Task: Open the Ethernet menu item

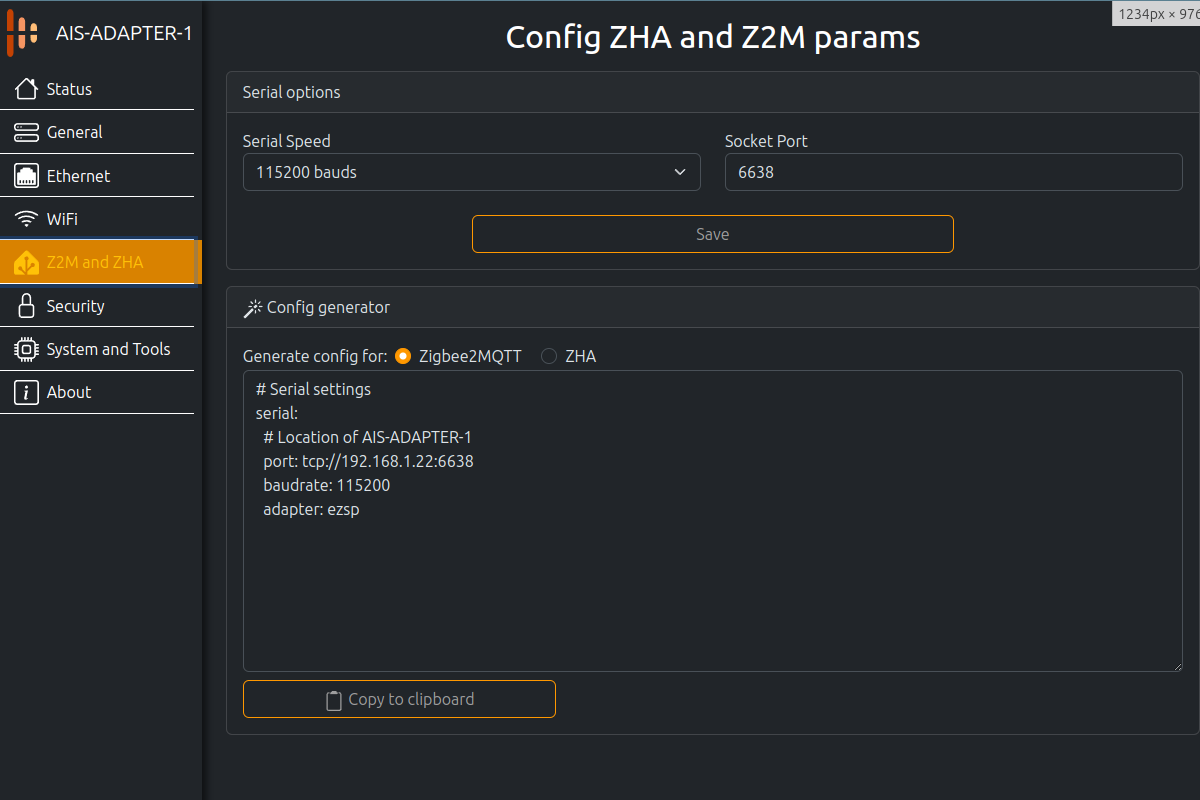Action: pyautogui.click(x=78, y=176)
